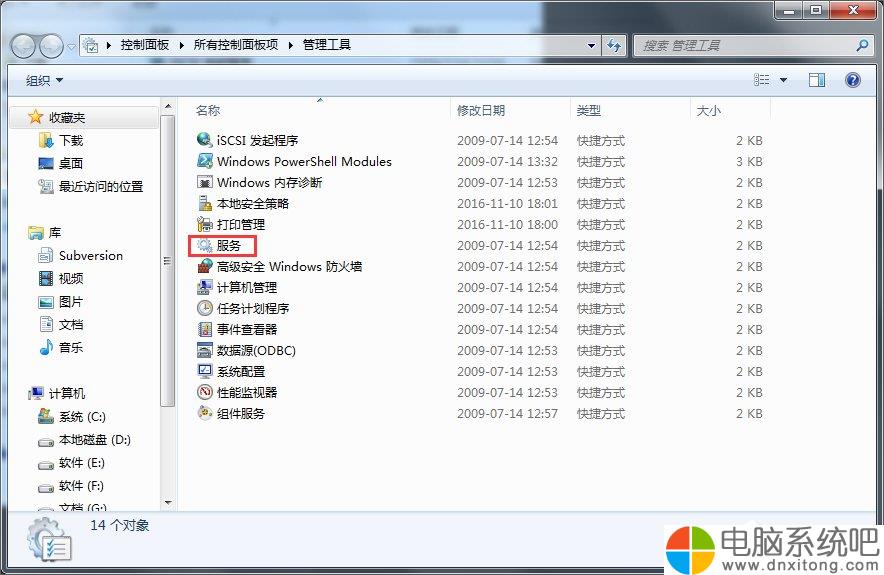
Task: Click the help question mark icon
Action: pos(853,80)
